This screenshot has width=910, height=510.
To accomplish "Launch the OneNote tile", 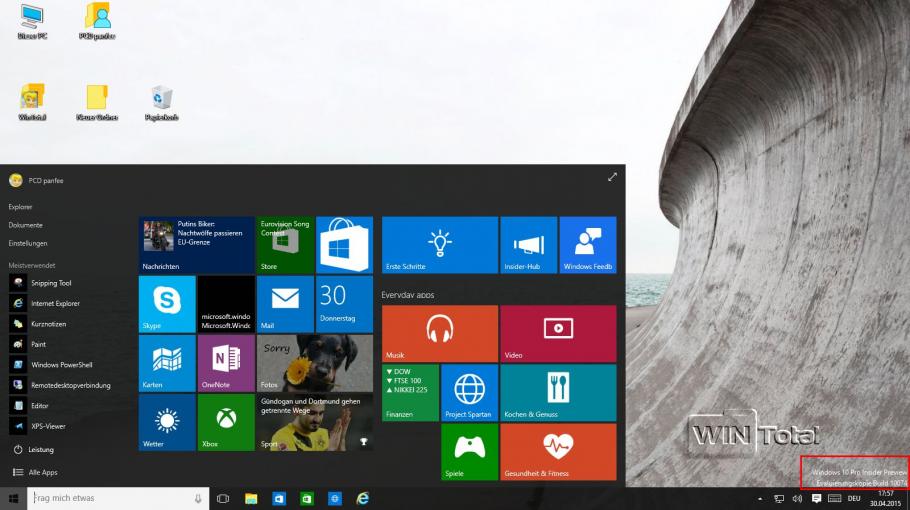I will point(226,363).
